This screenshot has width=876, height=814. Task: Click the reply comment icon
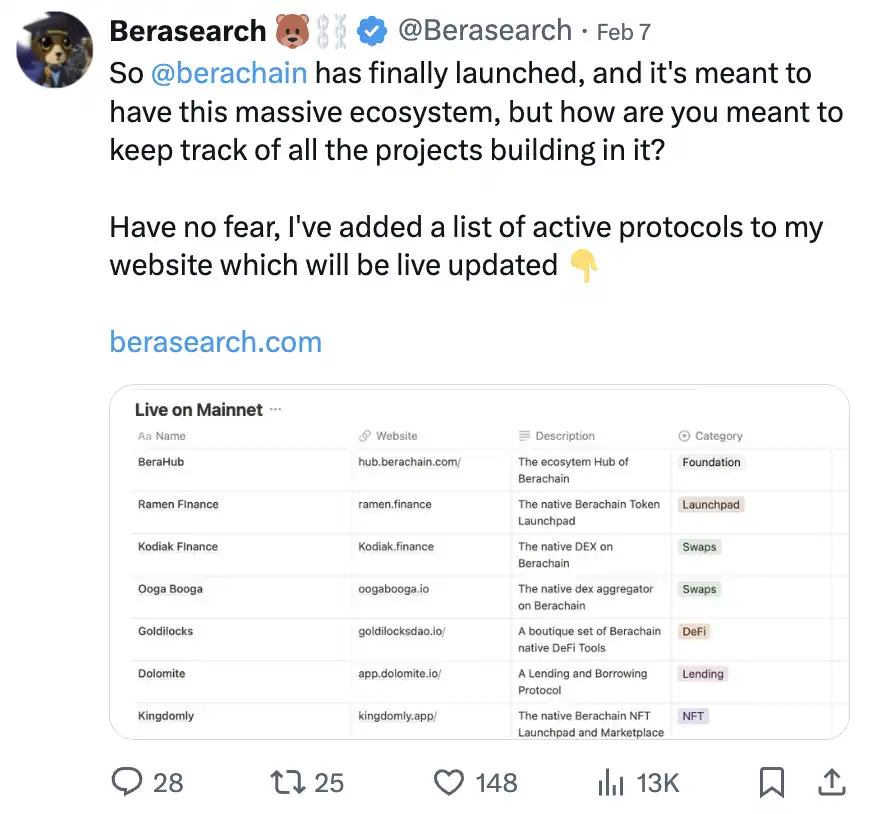pyautogui.click(x=126, y=781)
